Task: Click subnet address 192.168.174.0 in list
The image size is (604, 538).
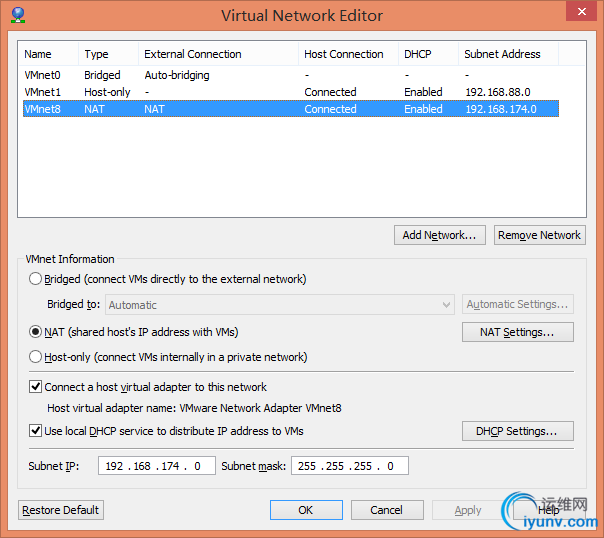Action: click(x=501, y=109)
